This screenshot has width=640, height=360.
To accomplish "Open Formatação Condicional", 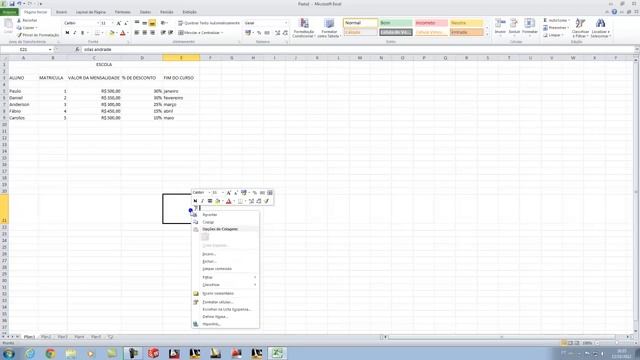I will (304, 28).
